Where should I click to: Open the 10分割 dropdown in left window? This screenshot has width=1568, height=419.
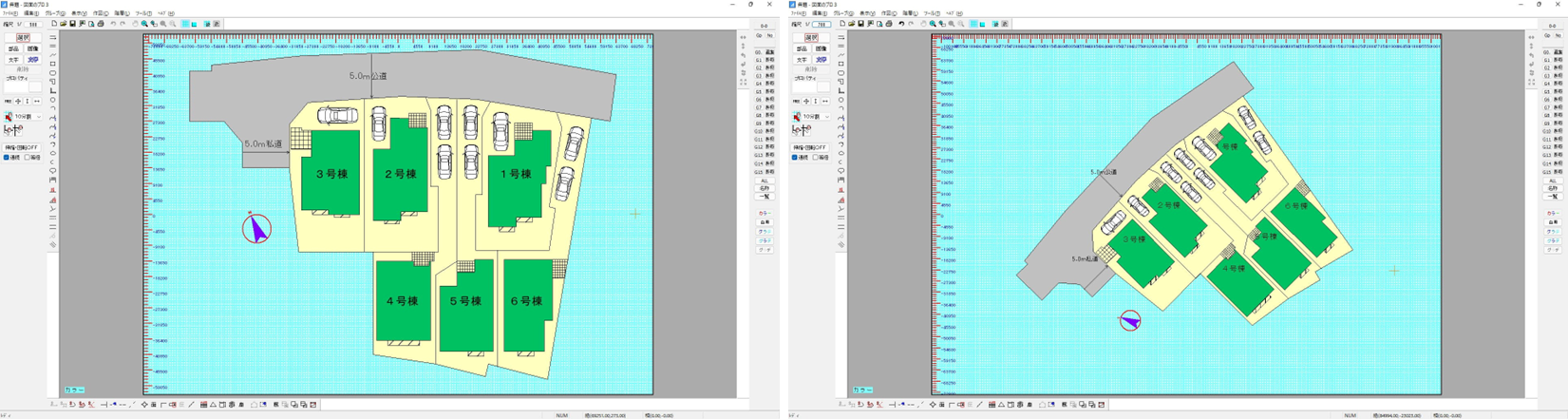(39, 117)
